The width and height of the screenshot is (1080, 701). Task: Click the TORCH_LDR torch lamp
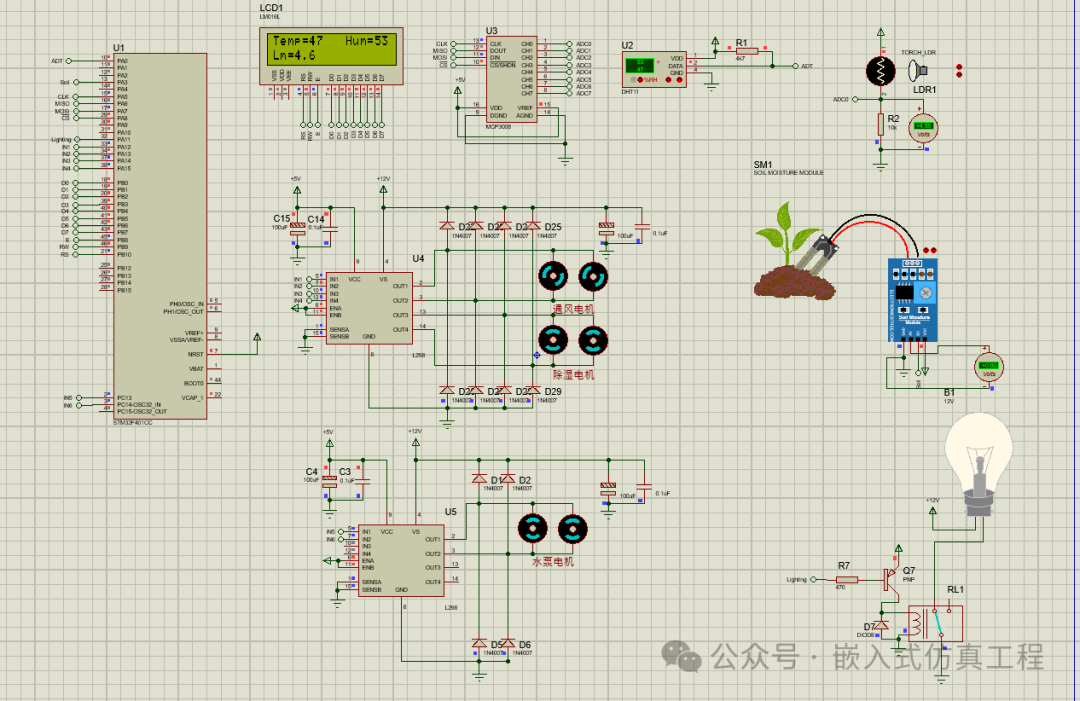915,71
